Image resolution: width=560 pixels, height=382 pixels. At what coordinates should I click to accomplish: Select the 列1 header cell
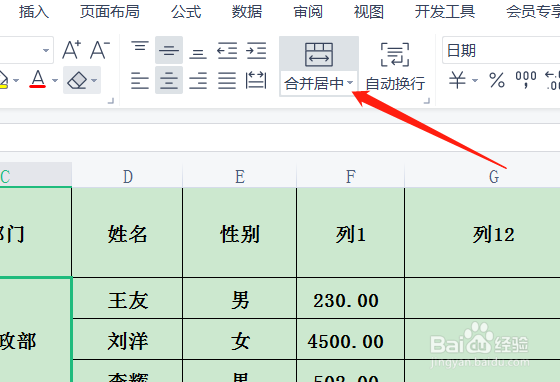(x=351, y=232)
